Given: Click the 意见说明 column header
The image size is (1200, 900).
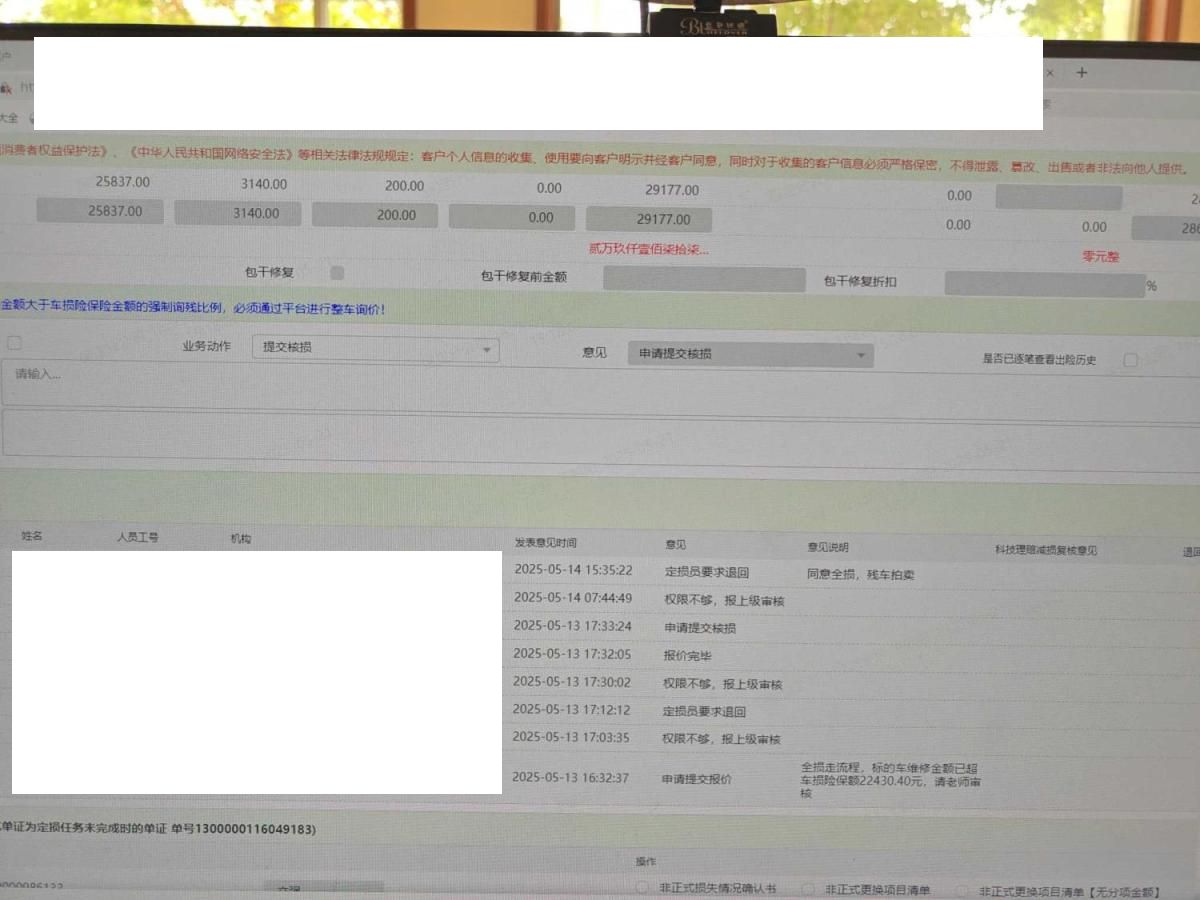Looking at the screenshot, I should point(827,547).
